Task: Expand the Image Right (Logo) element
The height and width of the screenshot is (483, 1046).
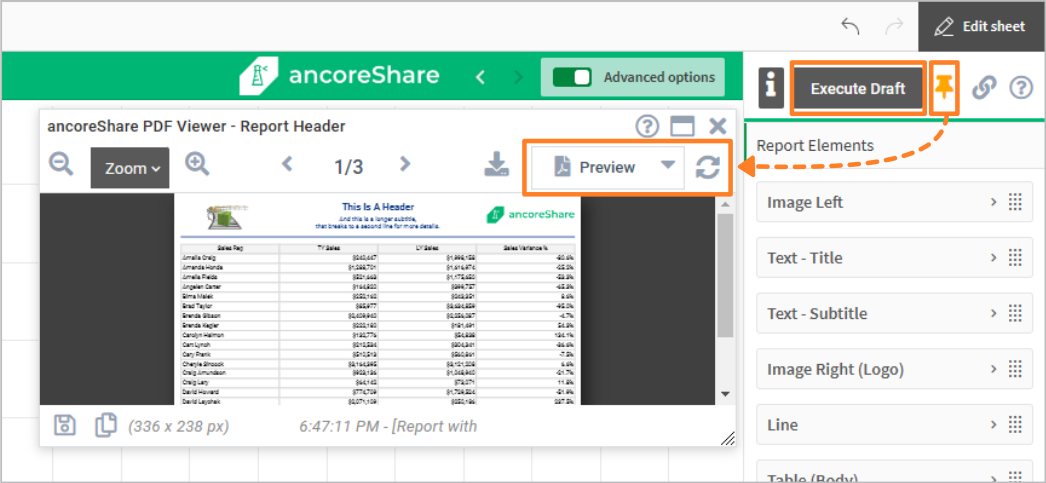Action: 993,369
